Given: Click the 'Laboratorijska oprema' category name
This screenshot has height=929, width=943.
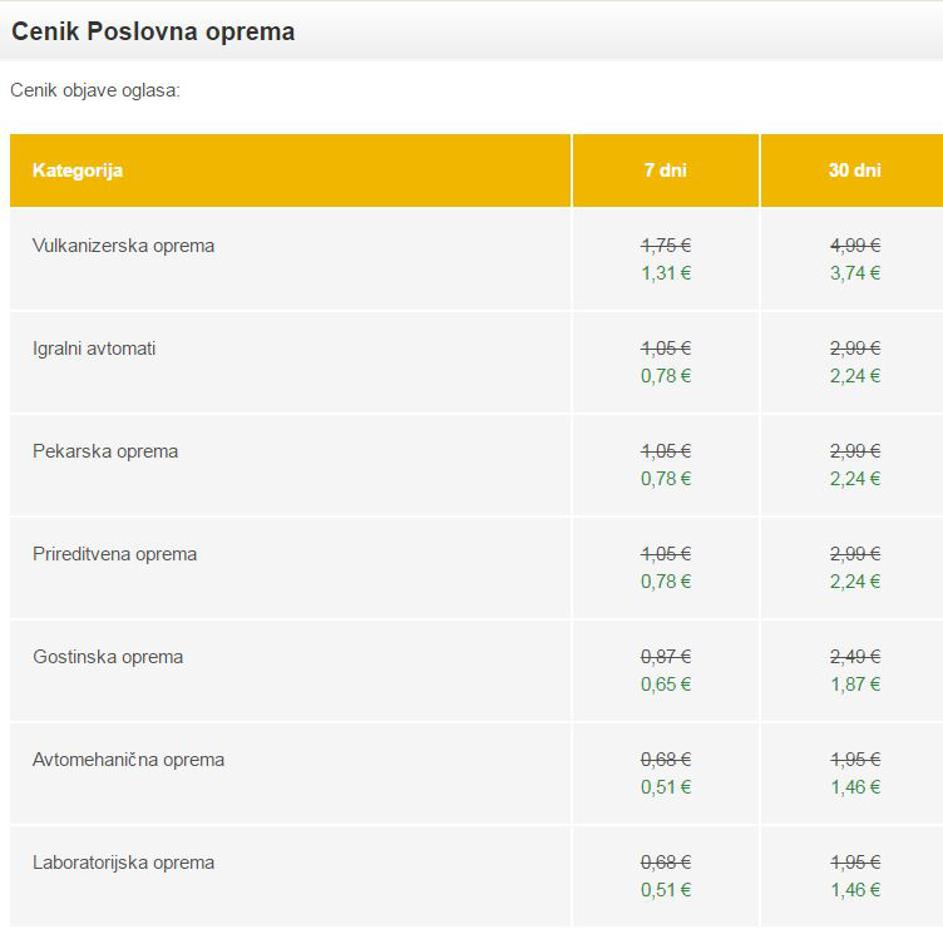Looking at the screenshot, I should tap(123, 863).
